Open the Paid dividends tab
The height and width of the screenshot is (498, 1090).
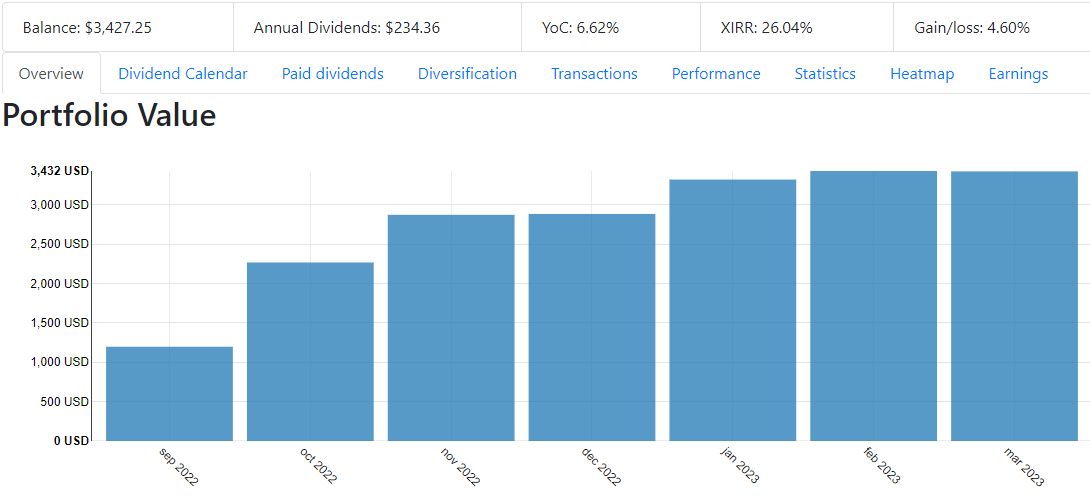[x=332, y=74]
